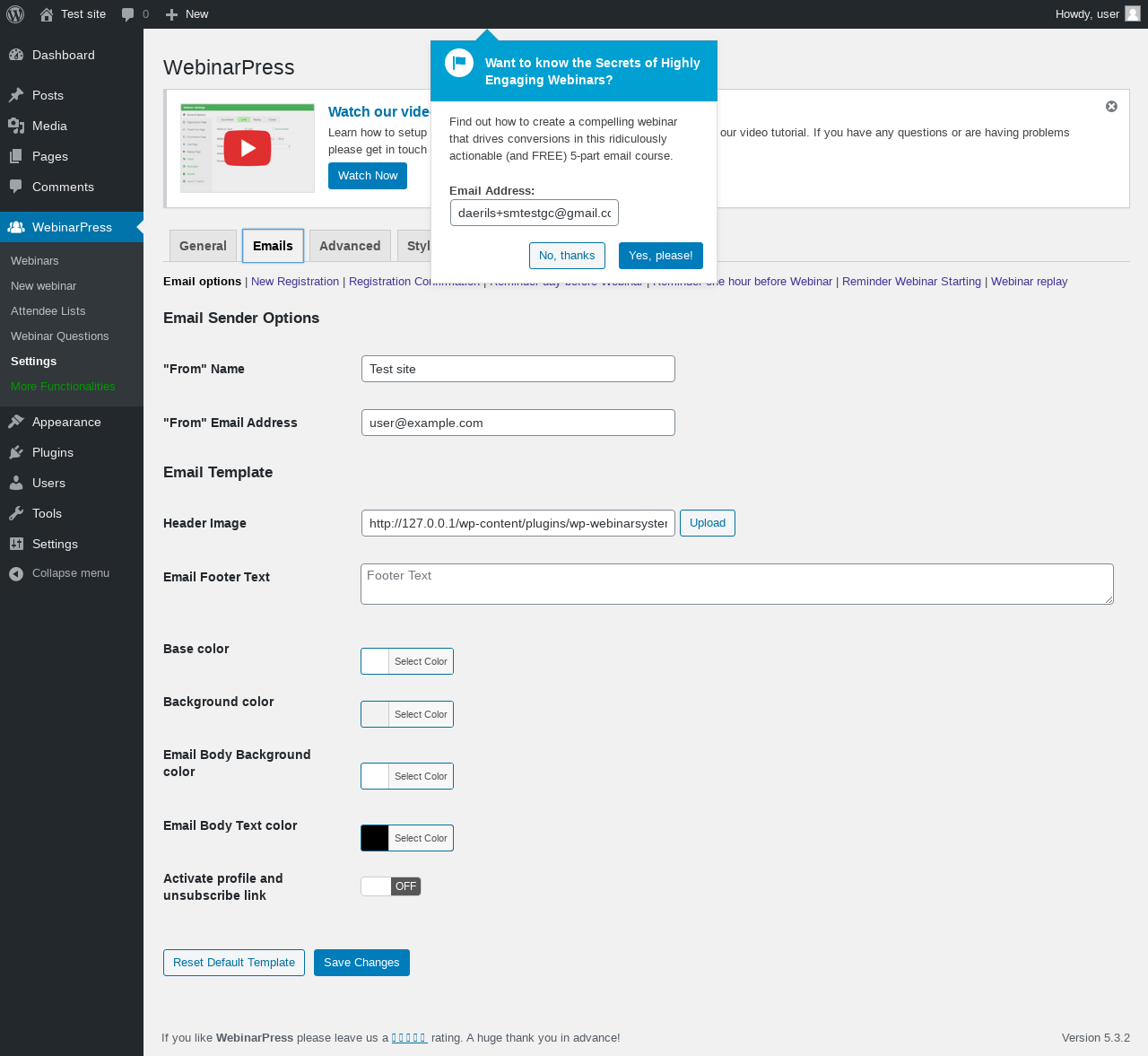
Task: Focus the "From" Name input field
Action: click(518, 369)
